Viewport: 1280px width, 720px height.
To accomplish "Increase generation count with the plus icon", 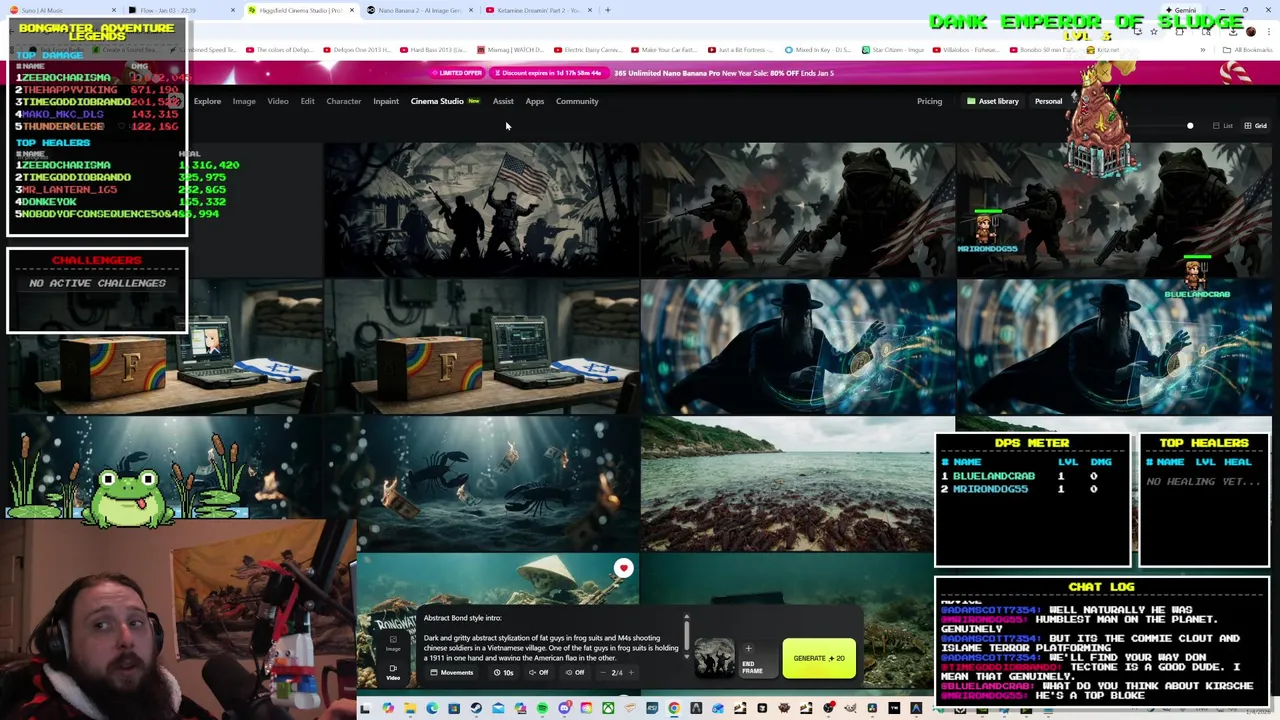I will tap(631, 672).
